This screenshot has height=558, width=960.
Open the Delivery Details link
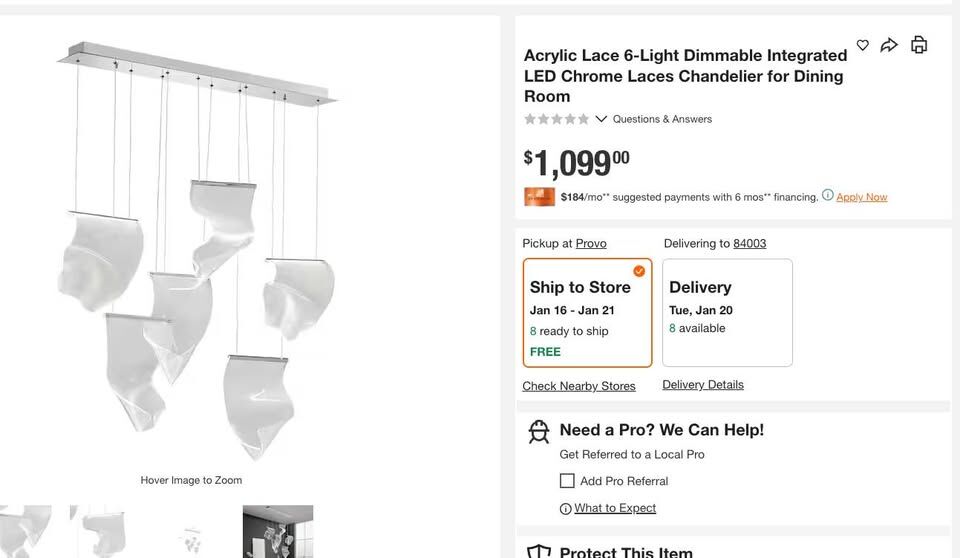point(703,385)
